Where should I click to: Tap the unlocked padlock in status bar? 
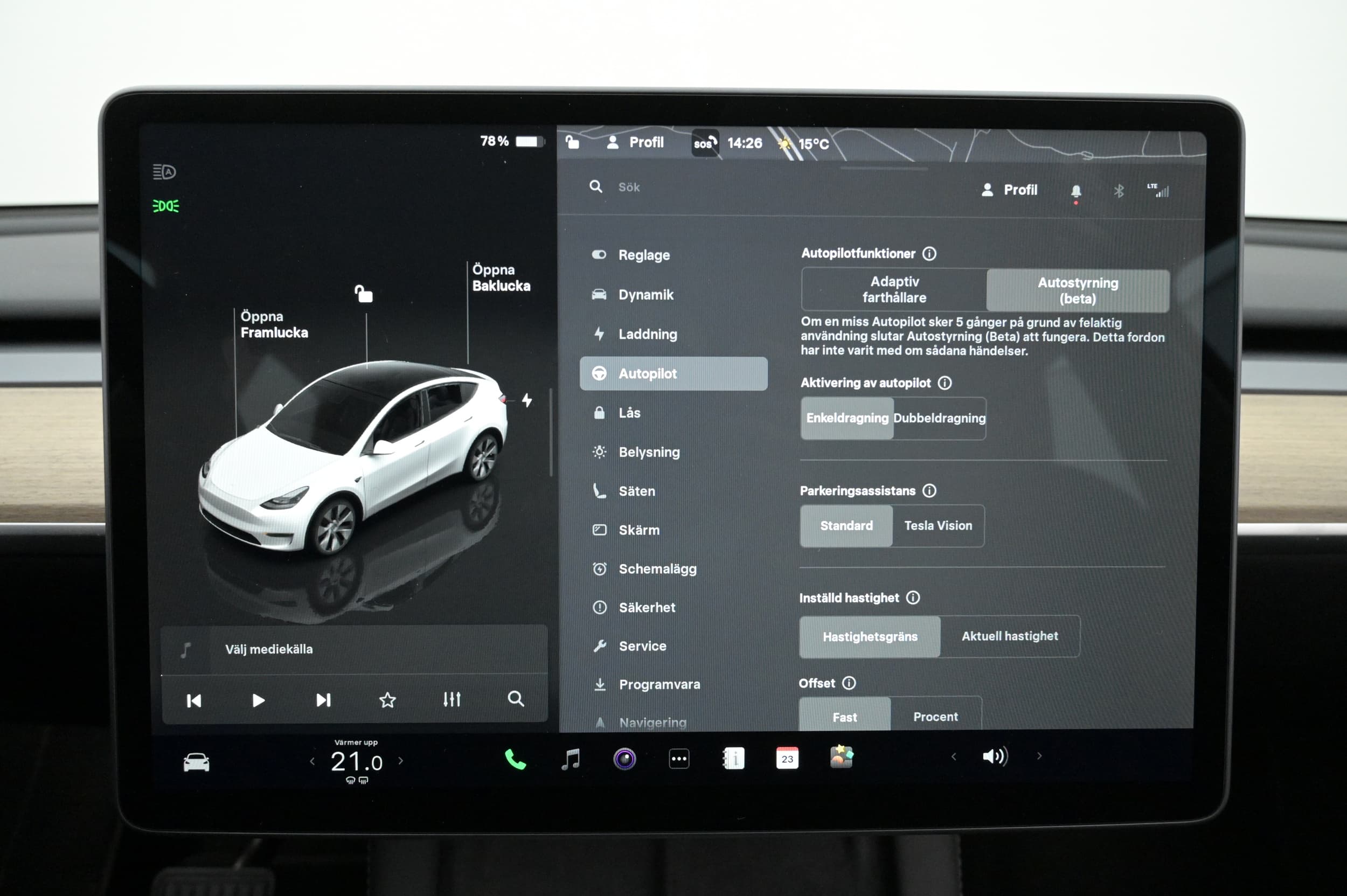point(572,141)
